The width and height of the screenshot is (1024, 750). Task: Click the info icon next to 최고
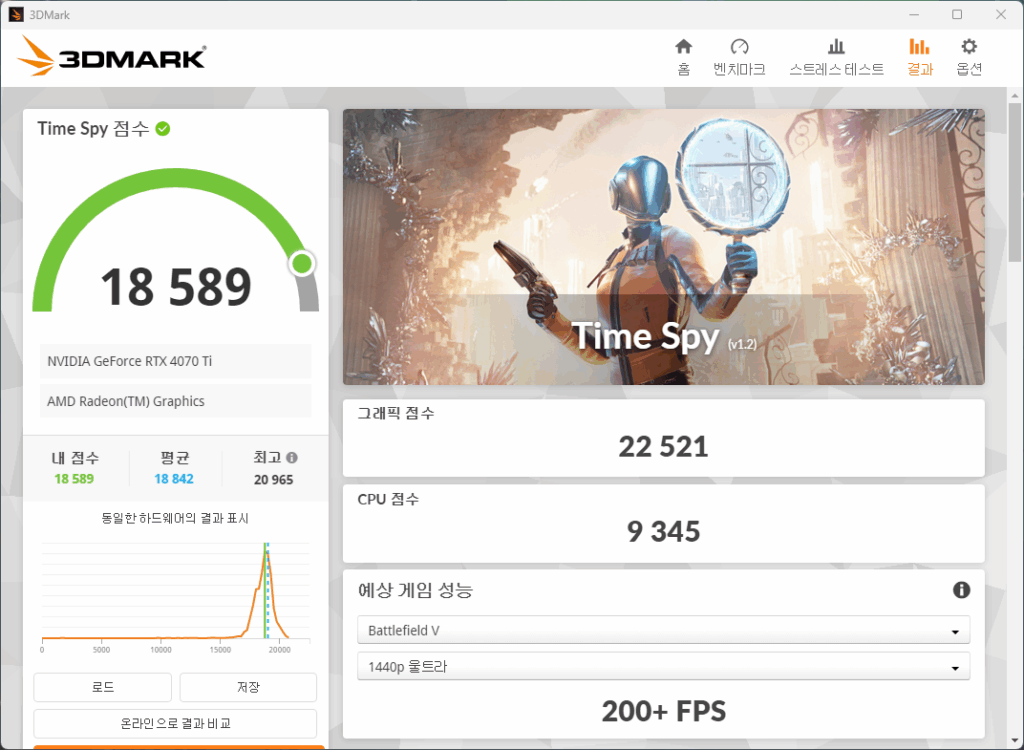(x=292, y=457)
